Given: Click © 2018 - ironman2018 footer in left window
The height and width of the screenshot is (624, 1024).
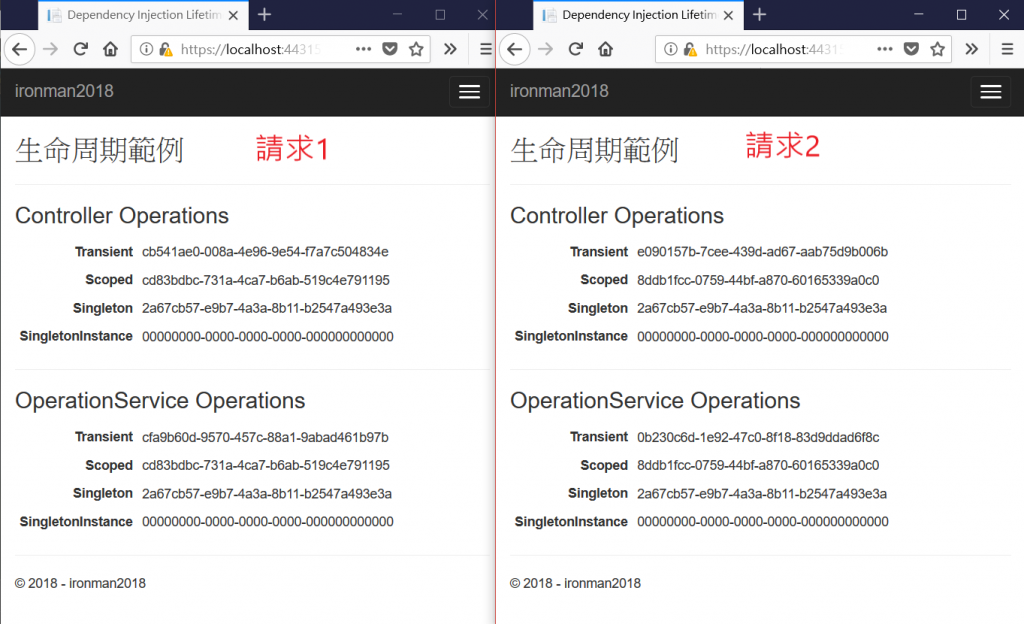Looking at the screenshot, I should tap(80, 583).
